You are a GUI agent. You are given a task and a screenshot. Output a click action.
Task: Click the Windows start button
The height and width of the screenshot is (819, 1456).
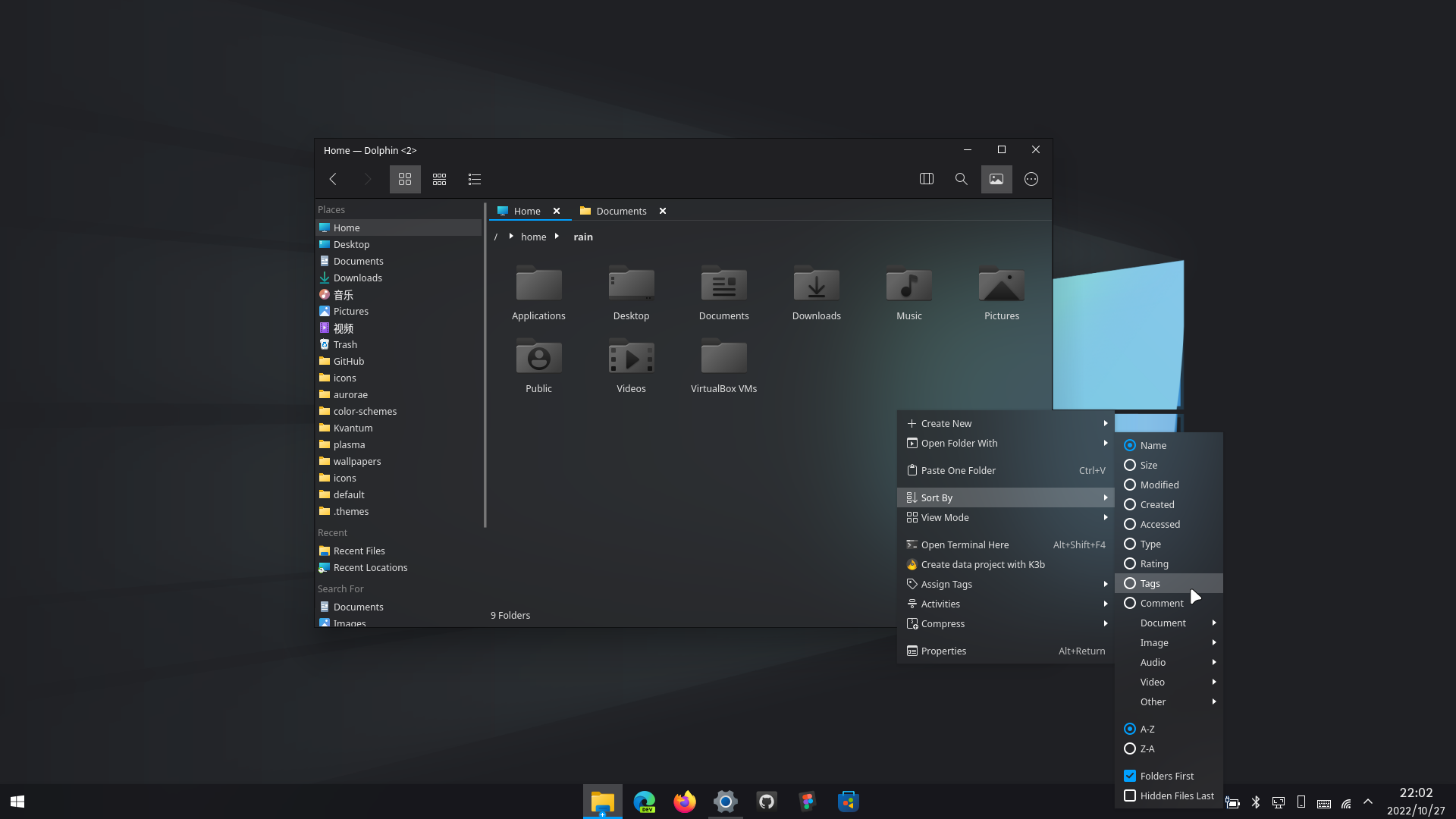click(17, 802)
